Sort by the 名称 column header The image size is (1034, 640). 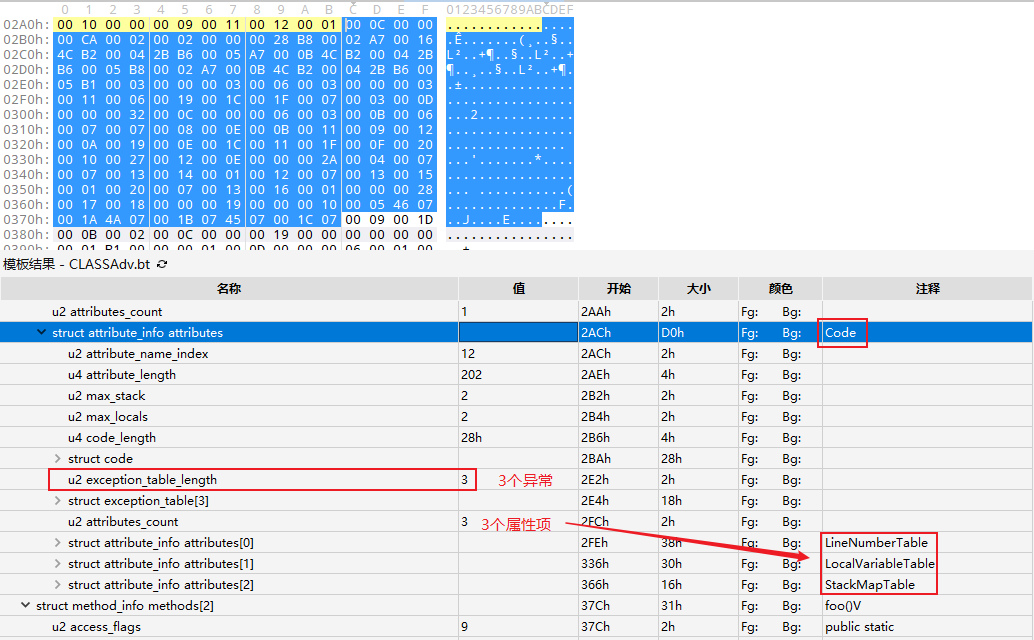(229, 289)
